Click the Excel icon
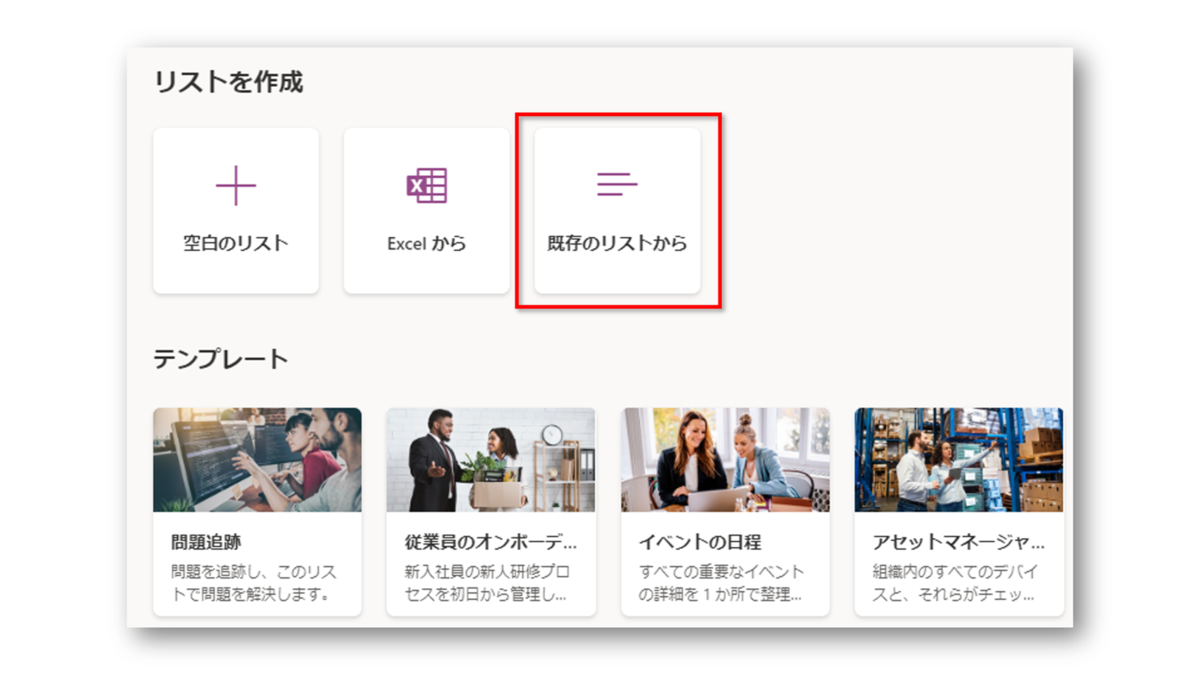This screenshot has width=1200, height=675. [427, 185]
